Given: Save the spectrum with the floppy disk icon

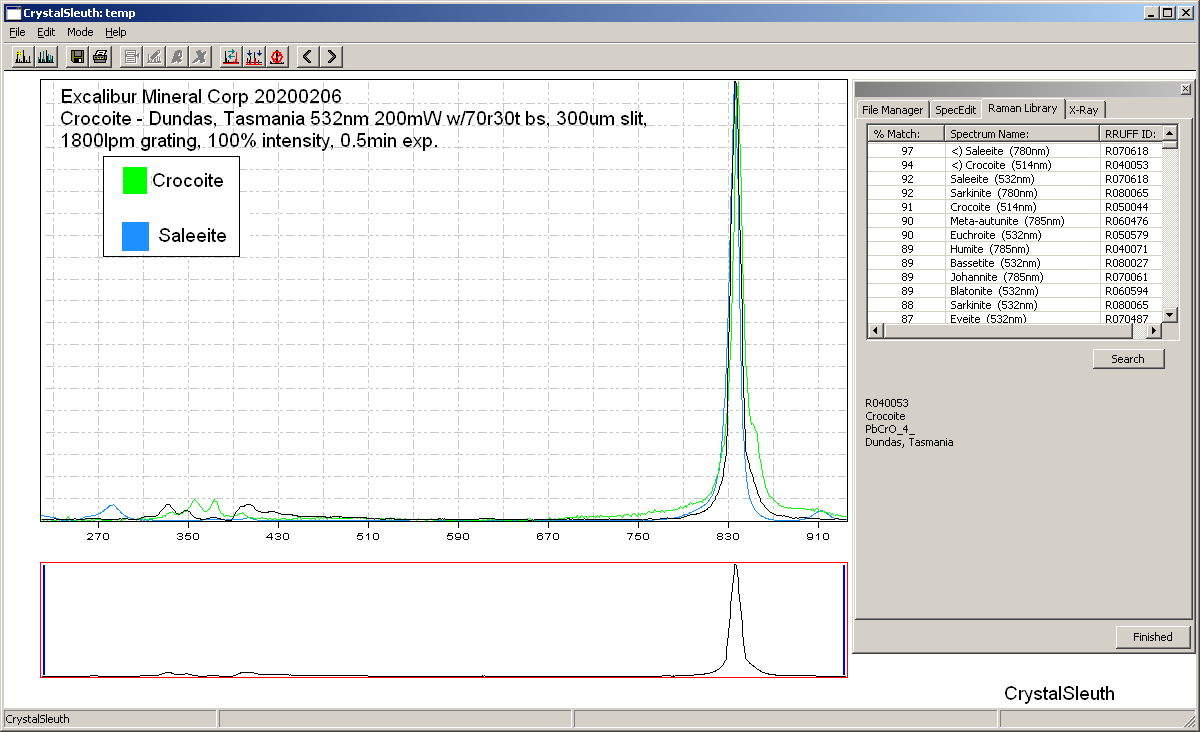Looking at the screenshot, I should pyautogui.click(x=77, y=56).
